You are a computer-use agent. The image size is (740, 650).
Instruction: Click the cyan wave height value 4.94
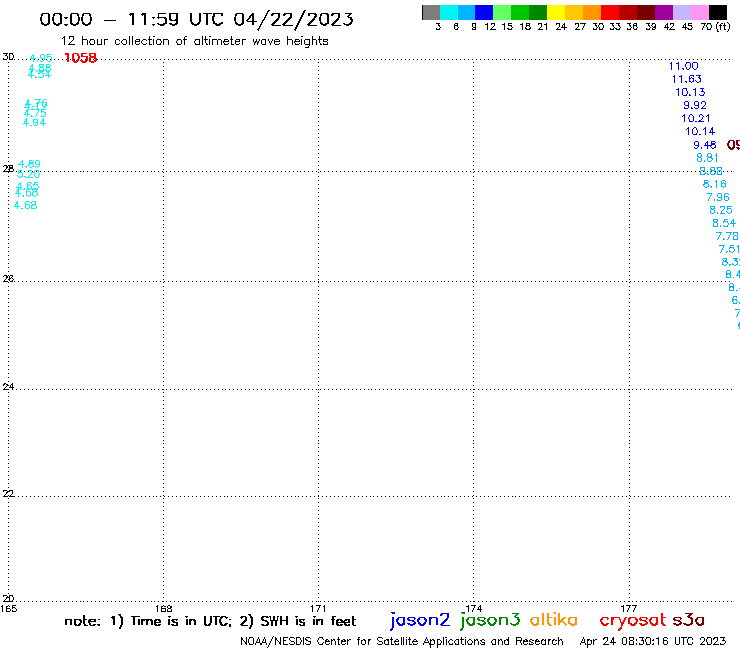click(34, 122)
